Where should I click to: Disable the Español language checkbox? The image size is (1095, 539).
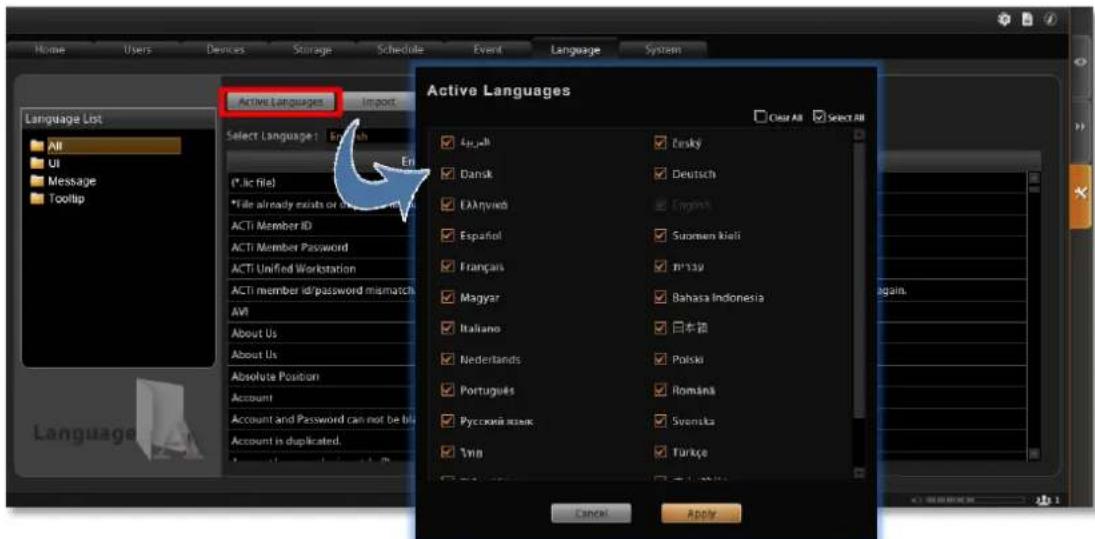[449, 235]
